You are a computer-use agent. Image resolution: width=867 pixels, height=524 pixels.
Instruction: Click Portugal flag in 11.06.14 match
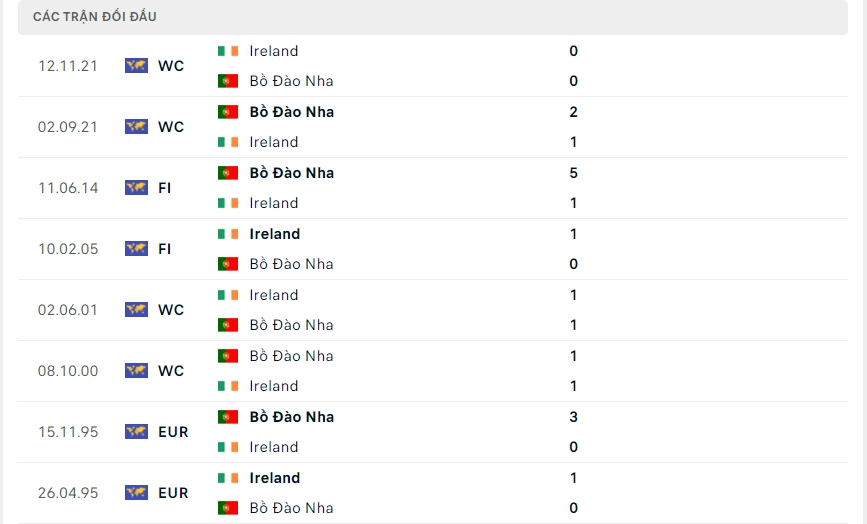click(x=228, y=173)
